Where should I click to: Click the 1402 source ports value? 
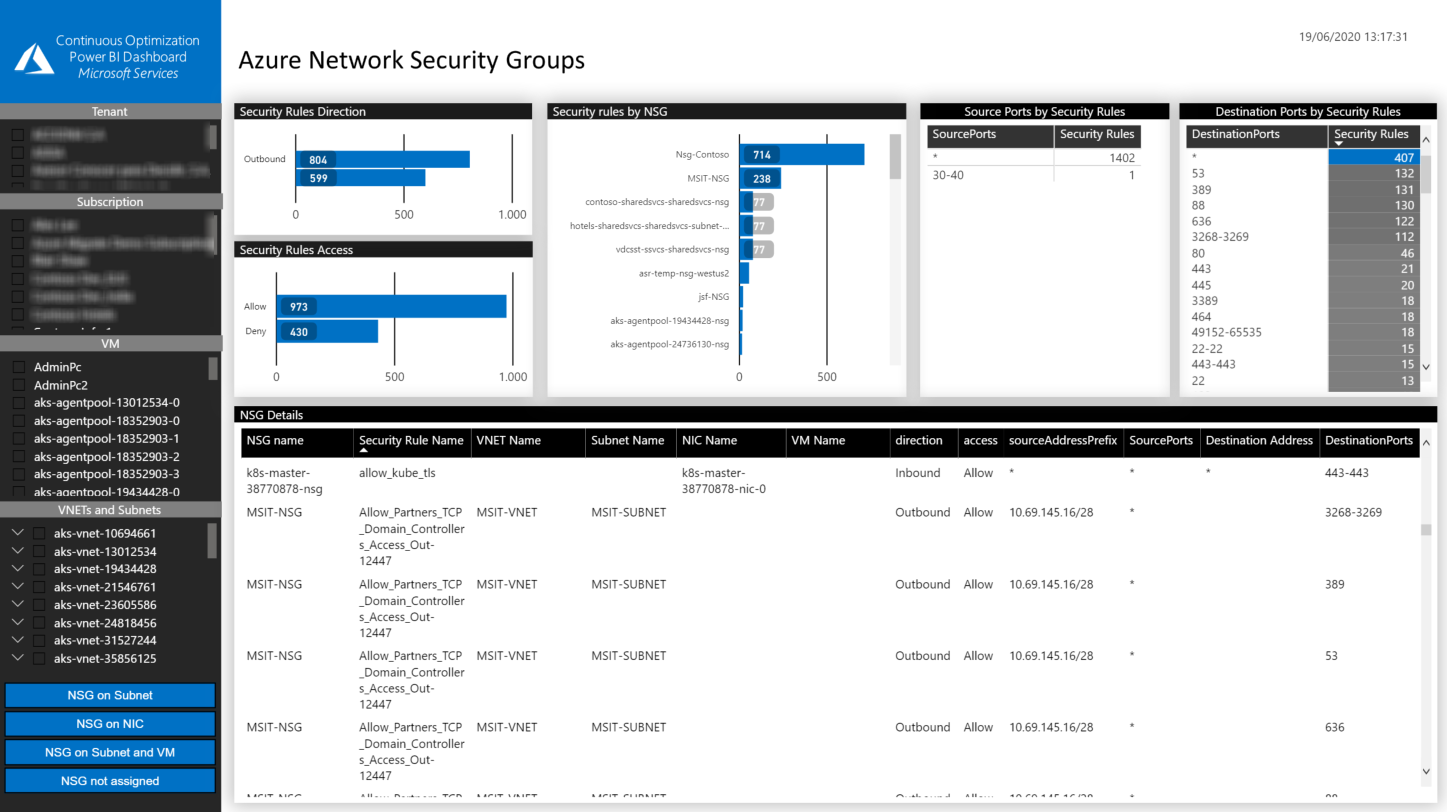(1120, 158)
